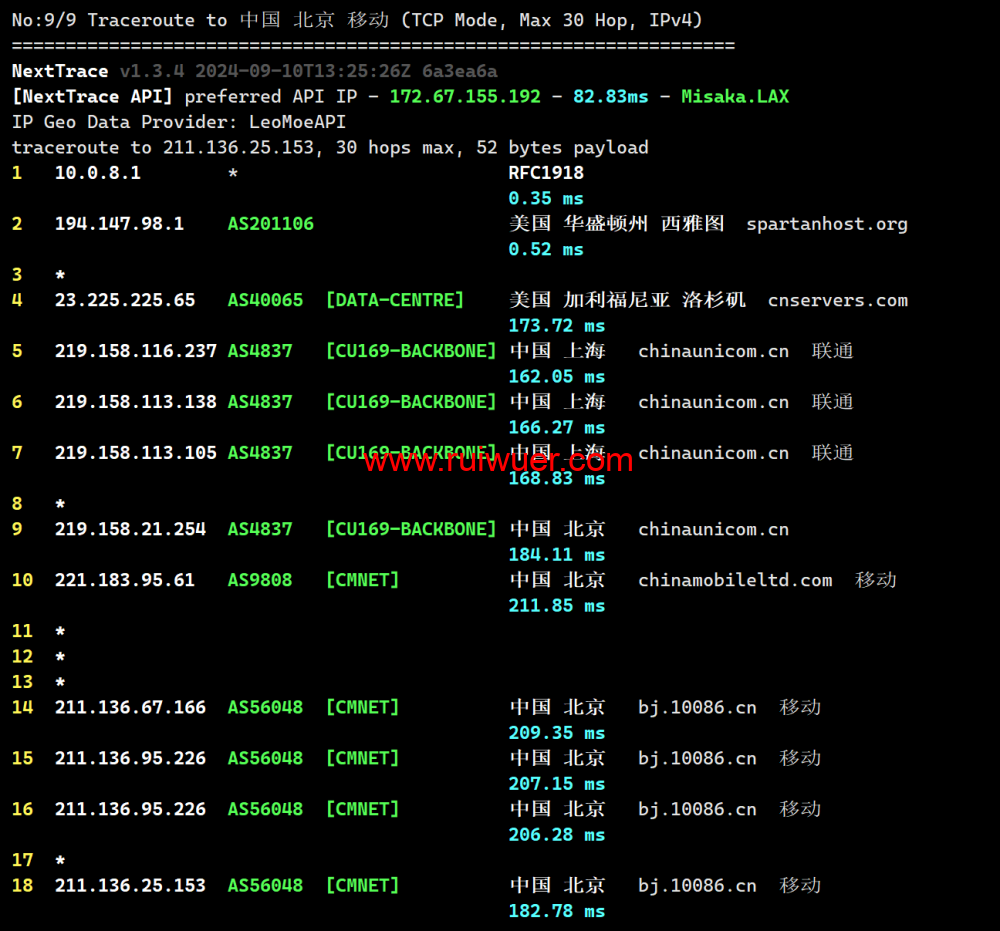
Task: Click the [DATA-CENTRE] network tag
Action: tap(395, 300)
